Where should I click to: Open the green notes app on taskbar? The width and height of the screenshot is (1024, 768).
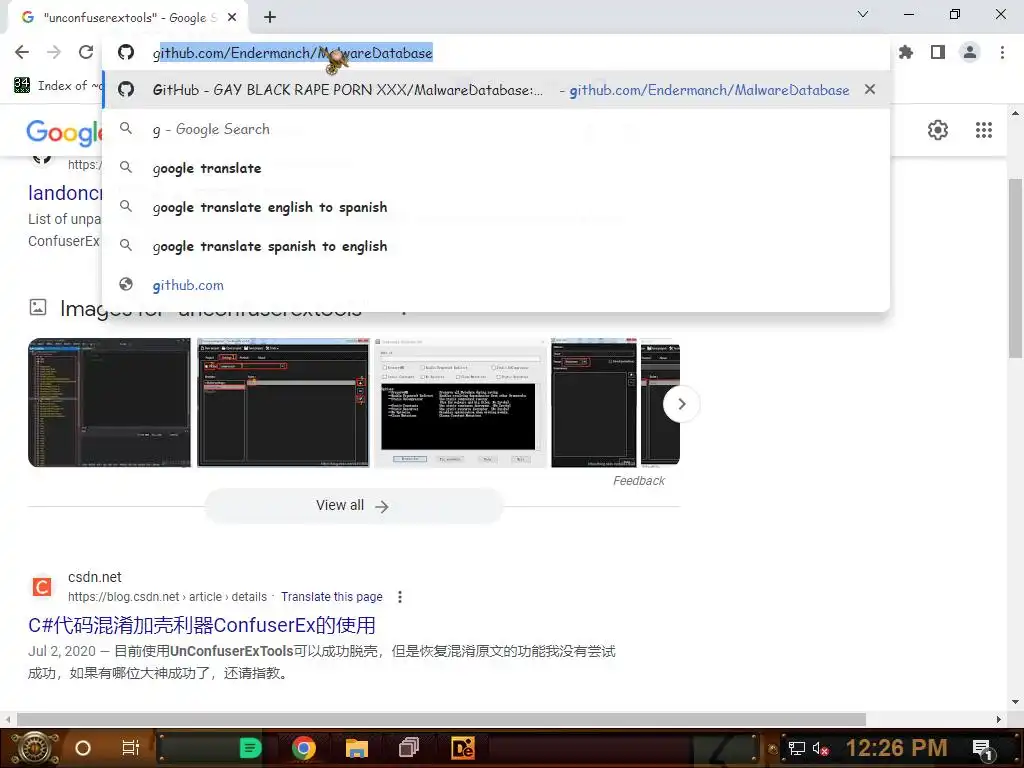251,748
